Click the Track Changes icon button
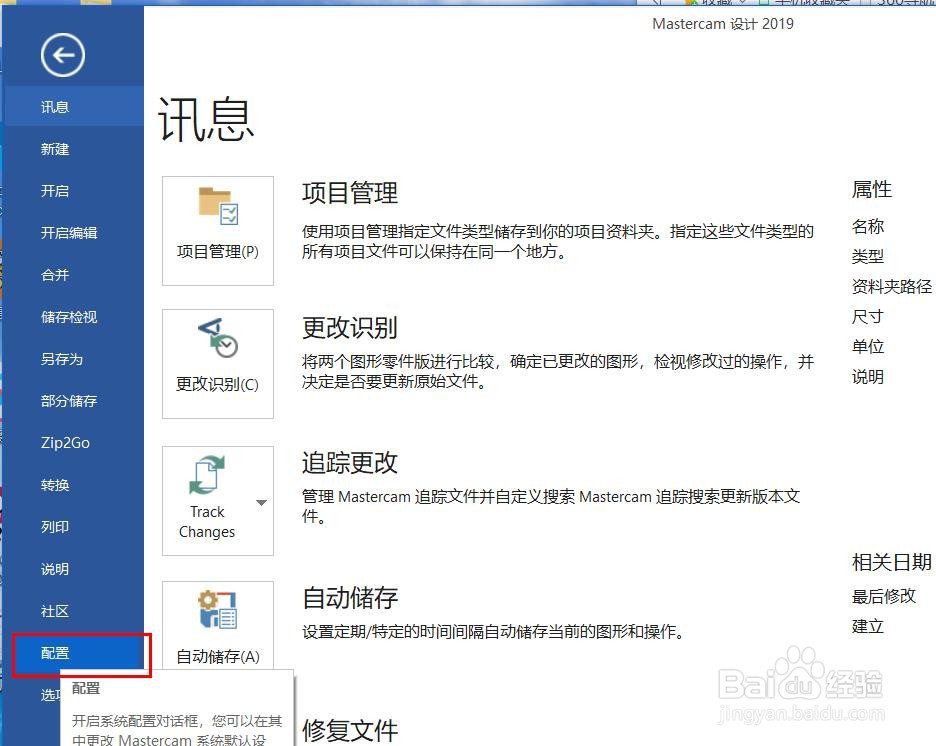 [x=207, y=501]
